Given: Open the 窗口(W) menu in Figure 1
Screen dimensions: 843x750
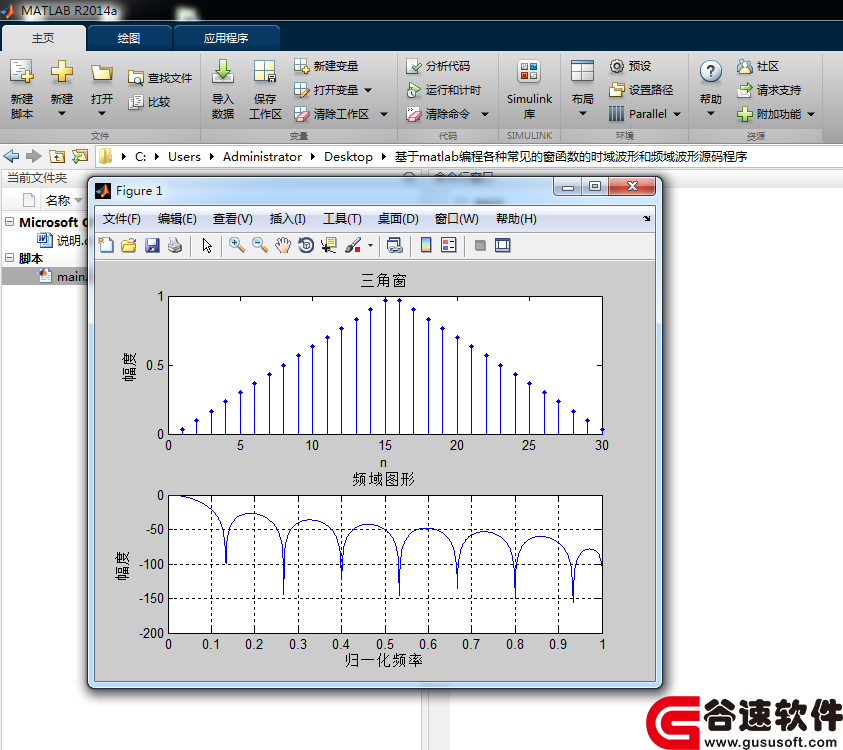Looking at the screenshot, I should coord(456,219).
